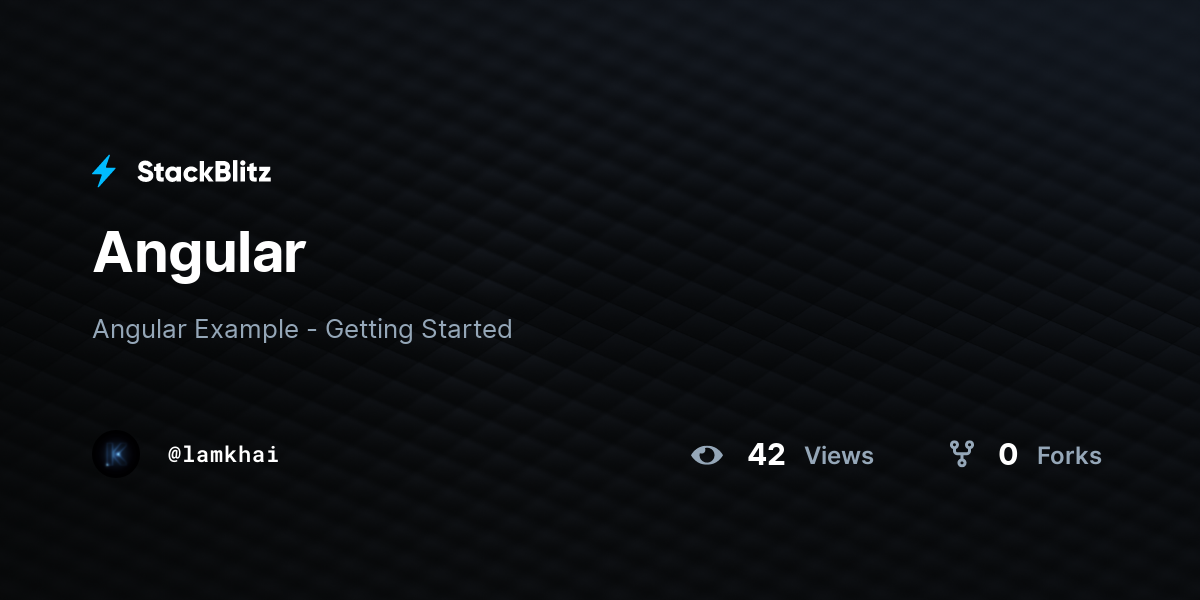Screen dimensions: 1200x600
Task: Click the StackBlitz wordmark text
Action: (204, 172)
